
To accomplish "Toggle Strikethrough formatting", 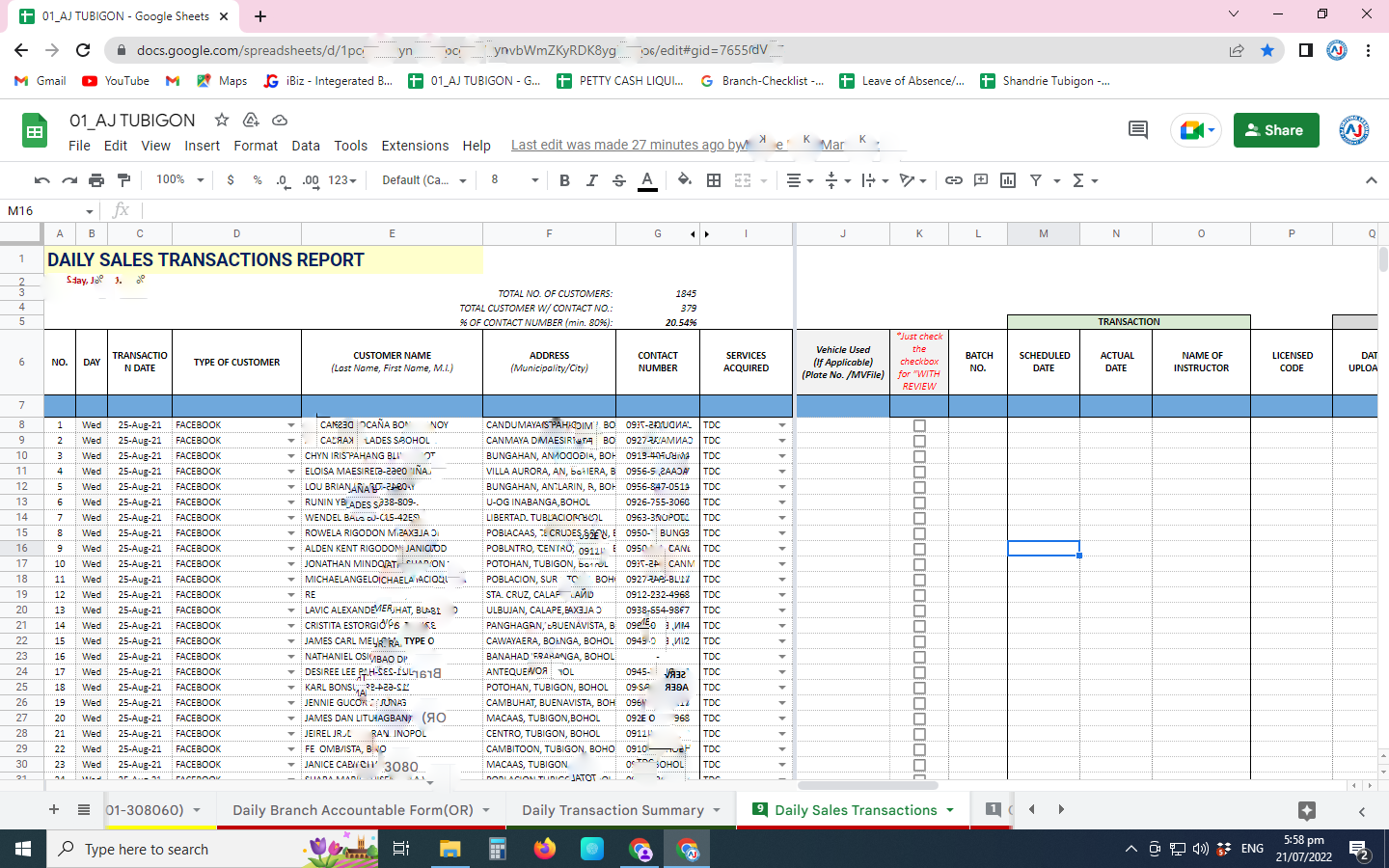I will pos(619,180).
